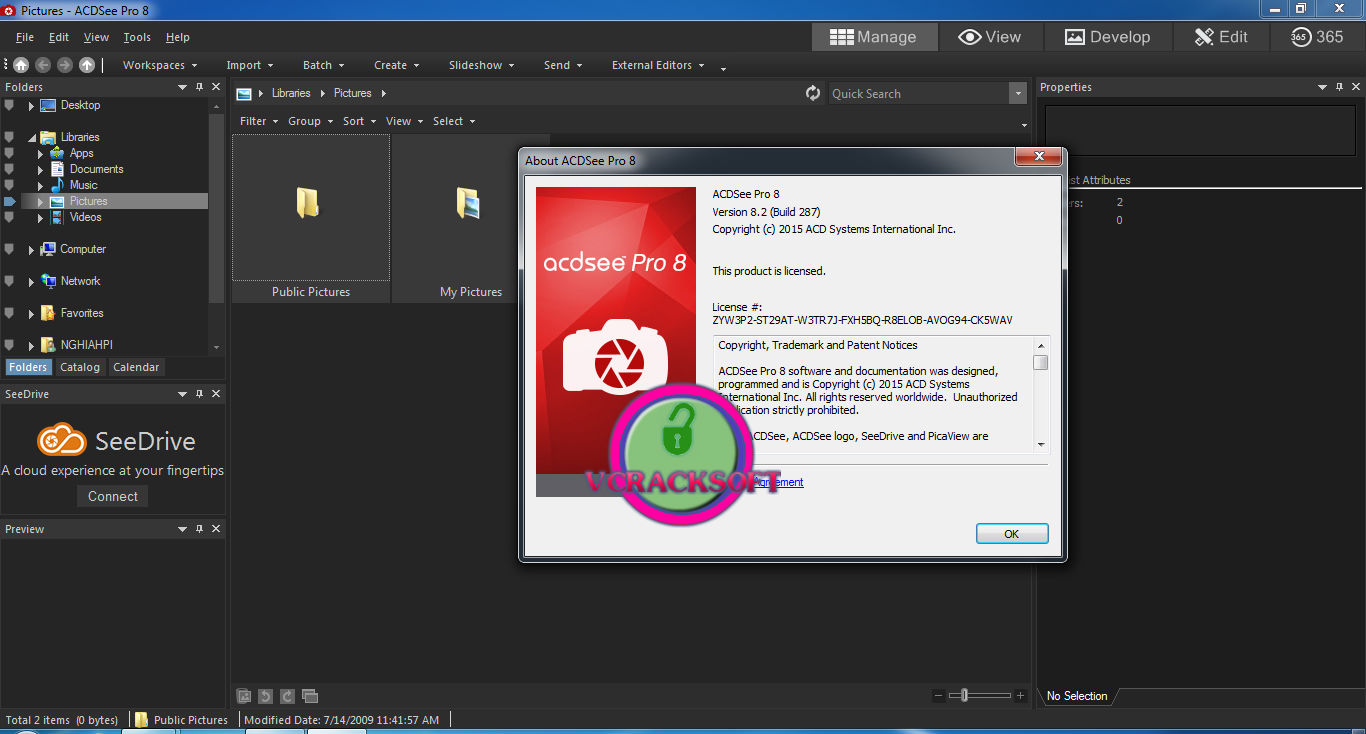
Task: Go forward using the right arrow icon
Action: click(65, 65)
